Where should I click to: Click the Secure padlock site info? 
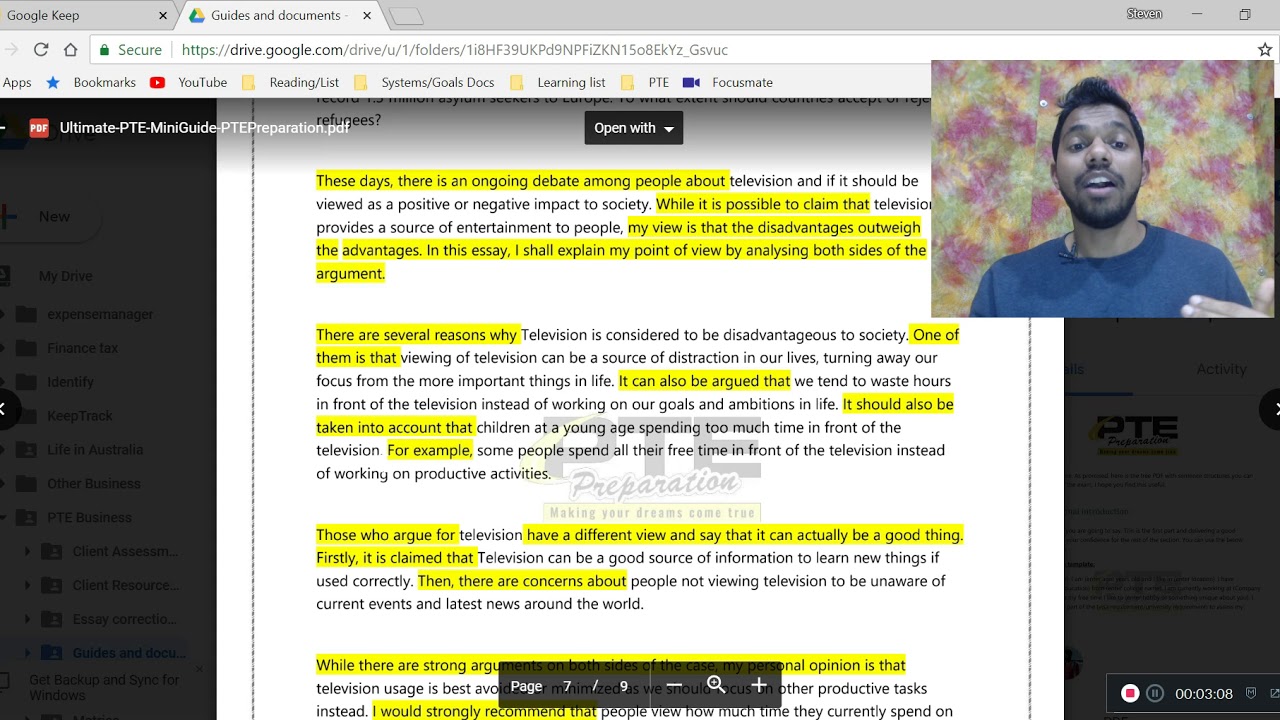(130, 50)
